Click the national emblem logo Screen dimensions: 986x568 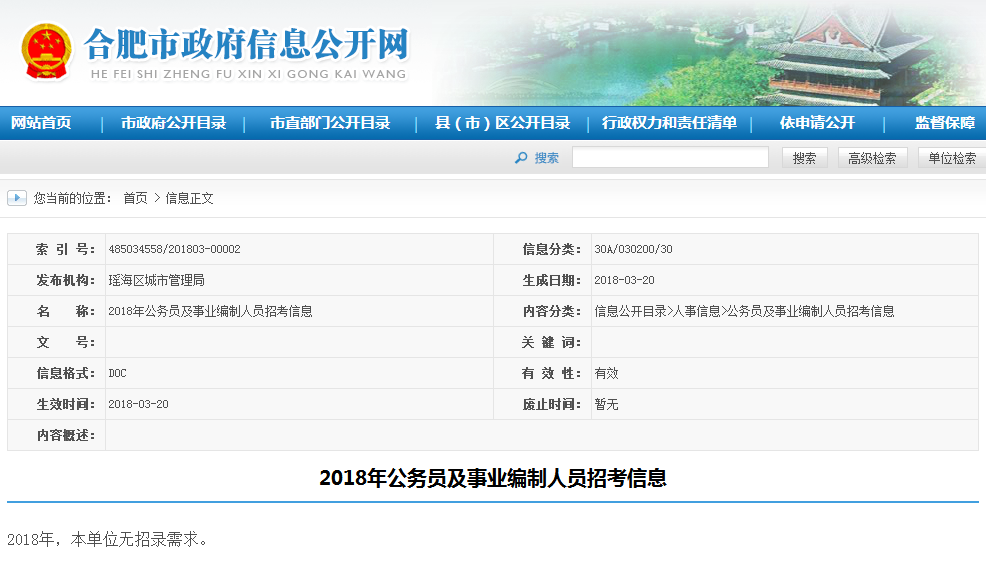46,51
